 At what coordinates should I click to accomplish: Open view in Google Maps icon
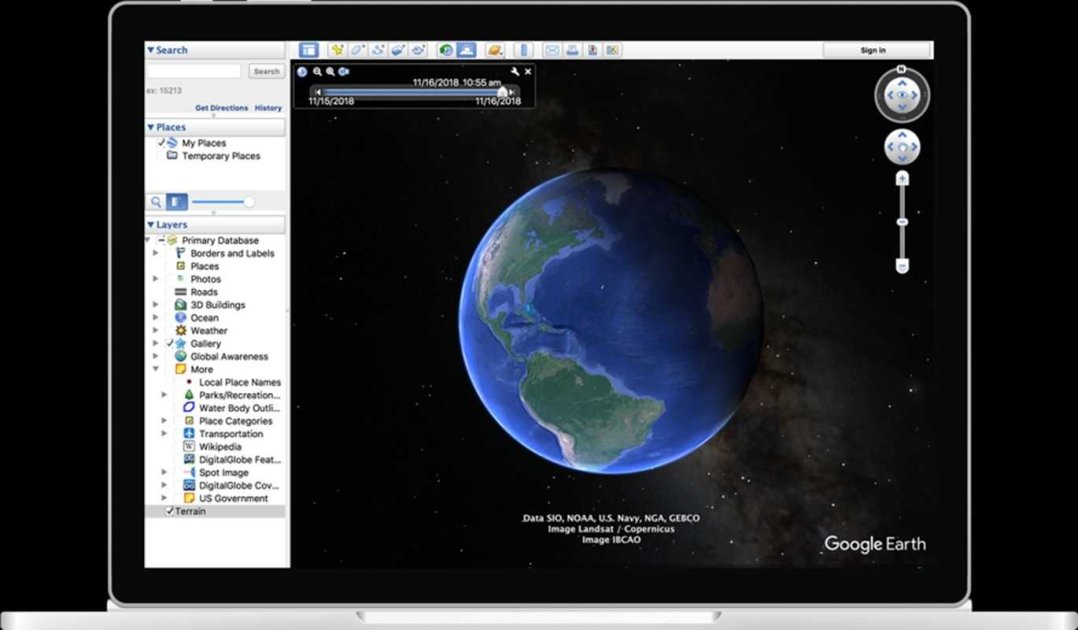[612, 50]
